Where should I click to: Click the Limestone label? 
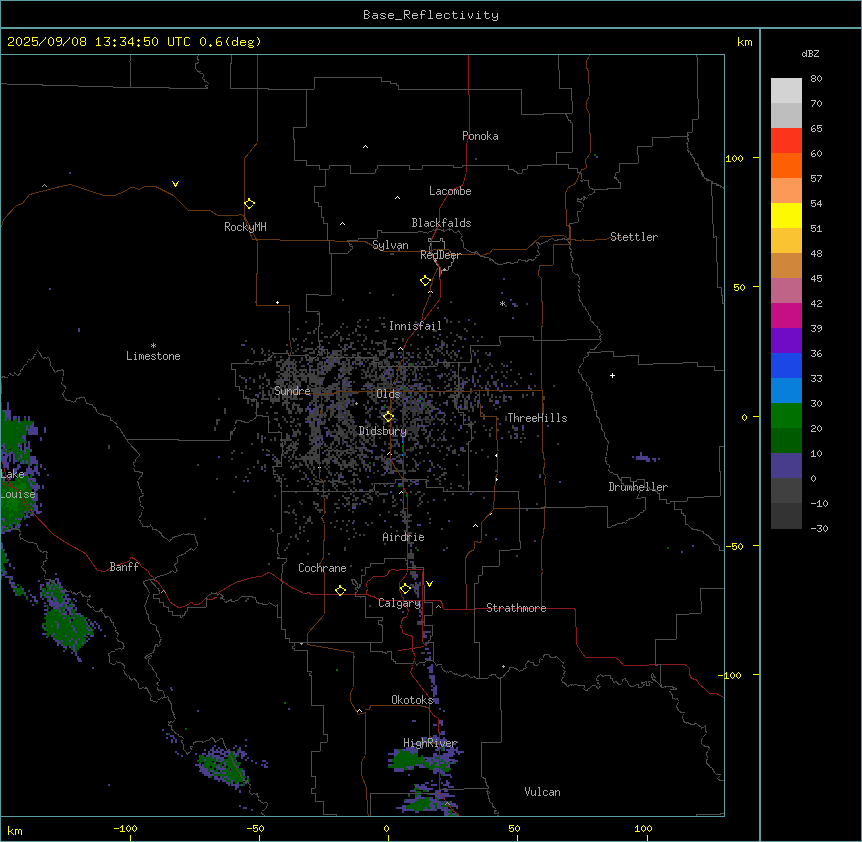click(x=153, y=356)
